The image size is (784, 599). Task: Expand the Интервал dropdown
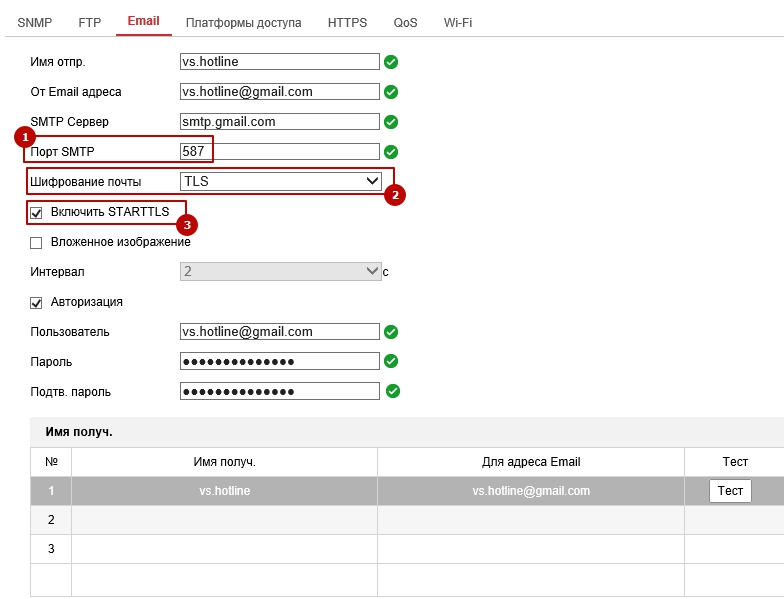[x=280, y=271]
